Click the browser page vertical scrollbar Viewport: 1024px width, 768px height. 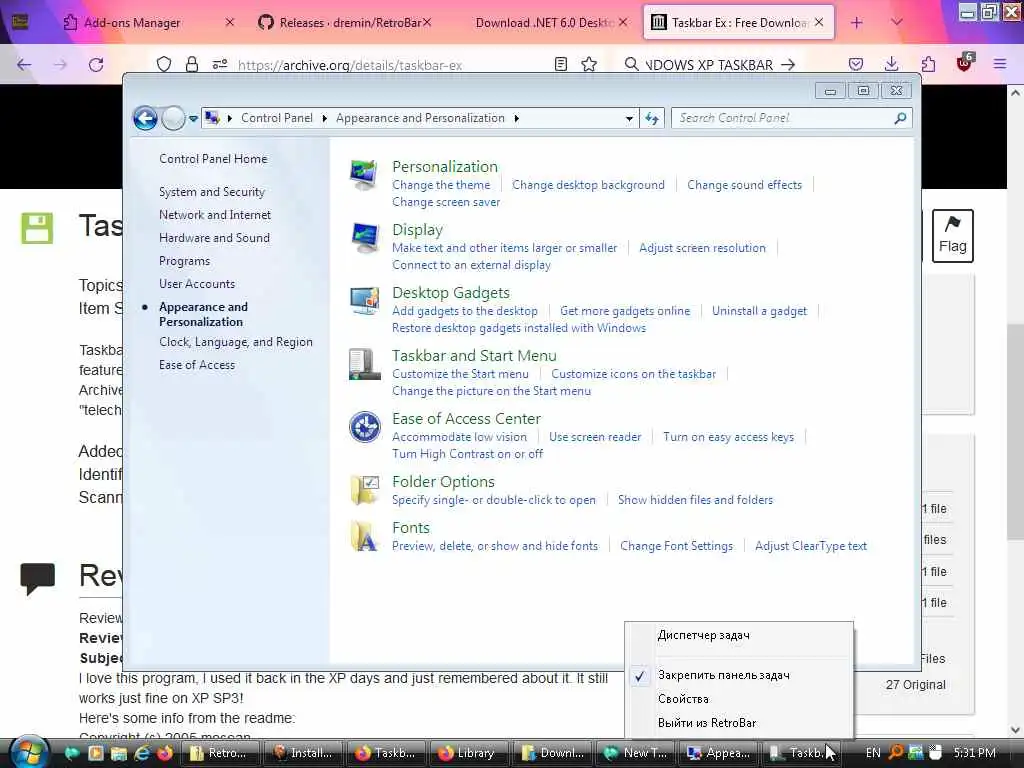pyautogui.click(x=1015, y=431)
